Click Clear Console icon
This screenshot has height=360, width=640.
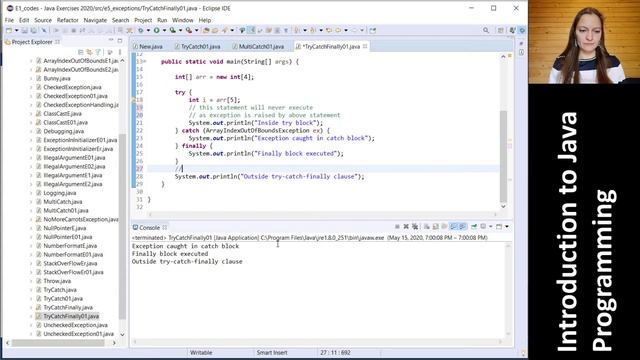click(427, 227)
